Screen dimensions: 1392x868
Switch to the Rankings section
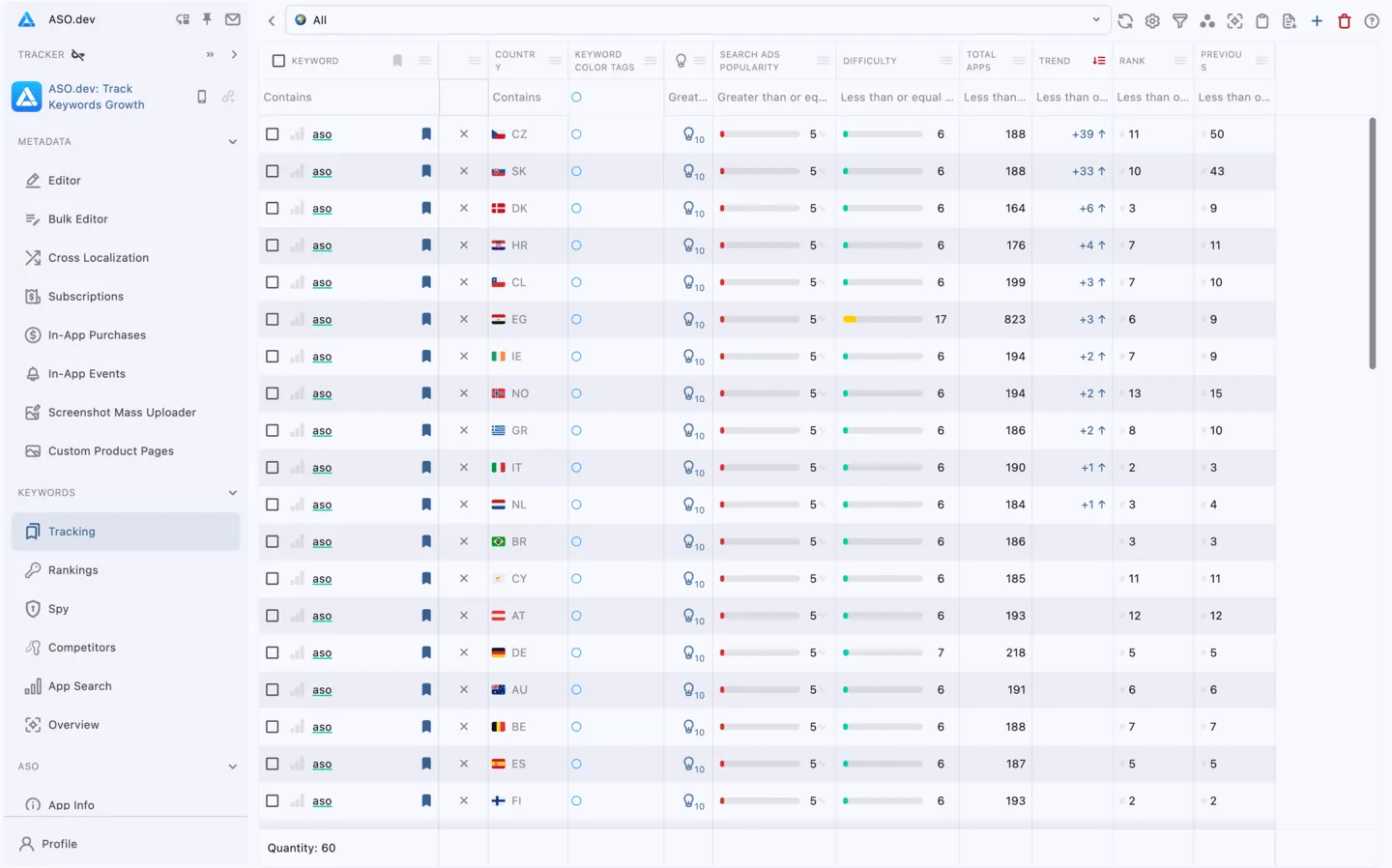tap(72, 569)
